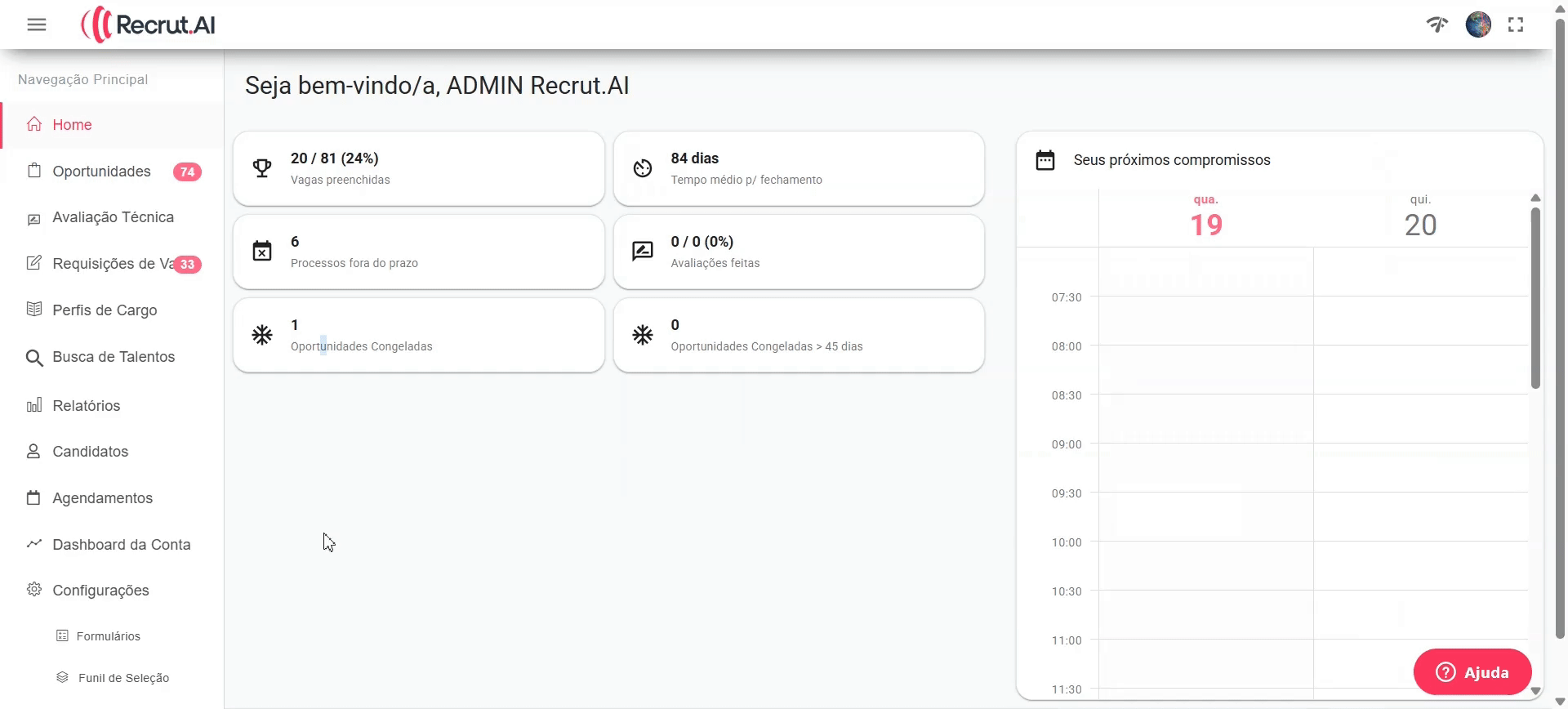1568x709 pixels.
Task: Open the Relatórios section
Action: coord(87,406)
